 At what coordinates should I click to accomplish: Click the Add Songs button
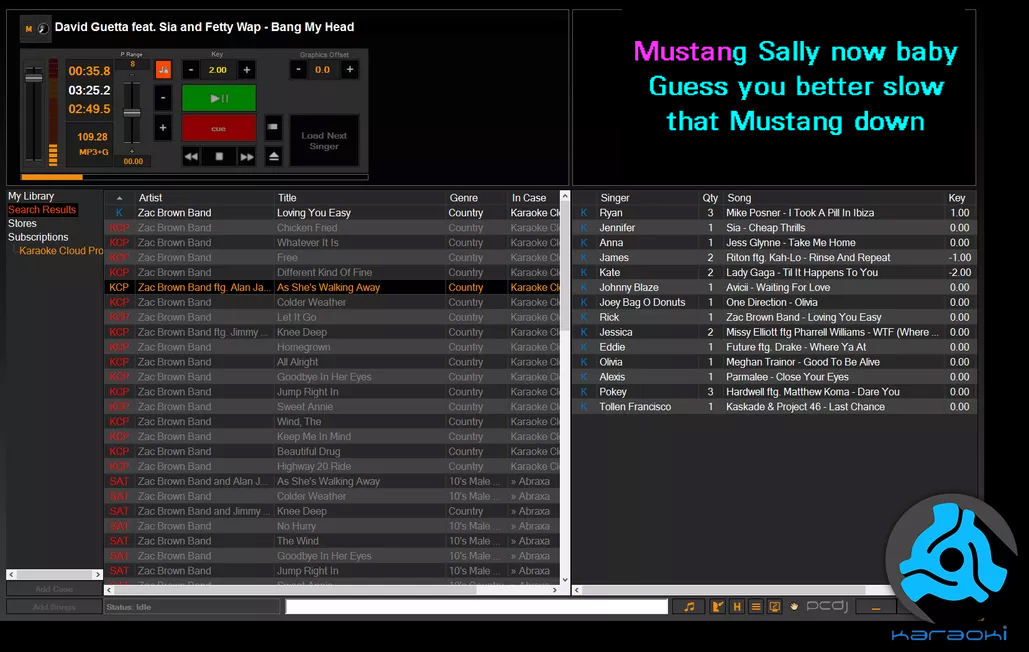coord(54,607)
